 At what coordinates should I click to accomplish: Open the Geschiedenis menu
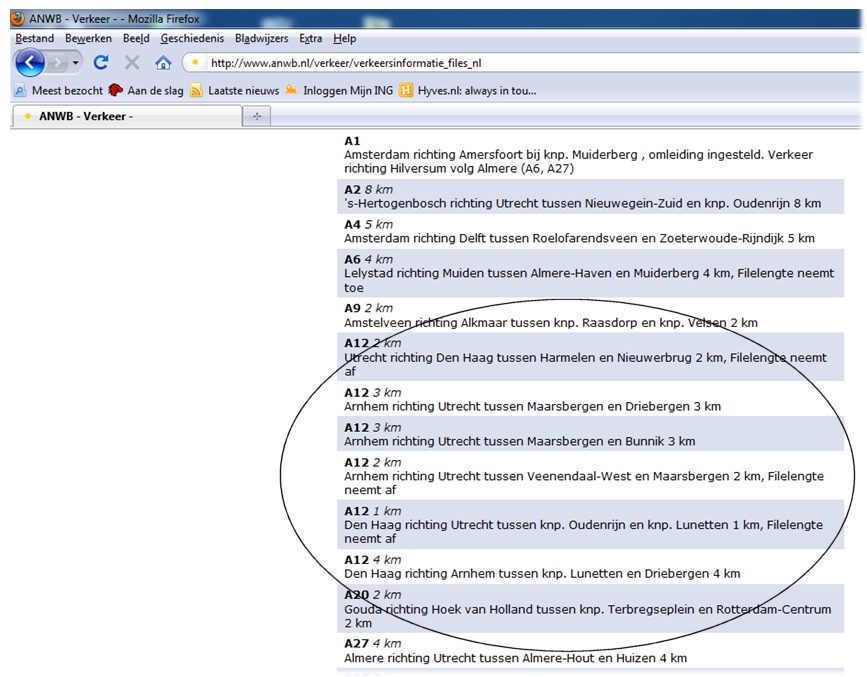(x=192, y=38)
